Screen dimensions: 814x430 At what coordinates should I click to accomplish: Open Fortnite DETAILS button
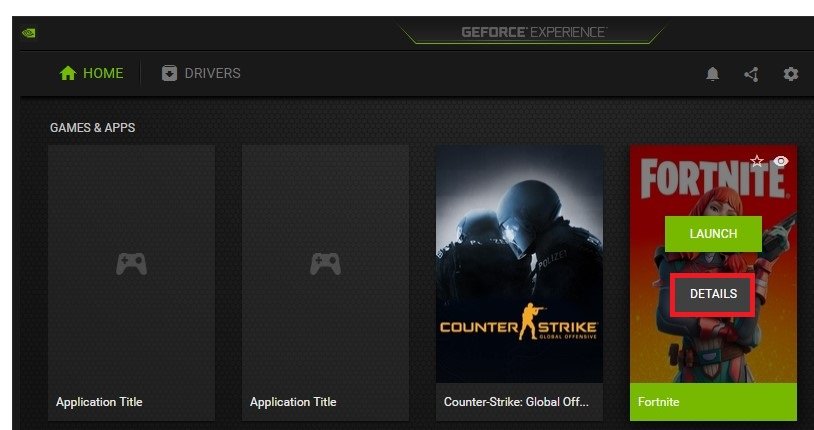click(x=713, y=294)
